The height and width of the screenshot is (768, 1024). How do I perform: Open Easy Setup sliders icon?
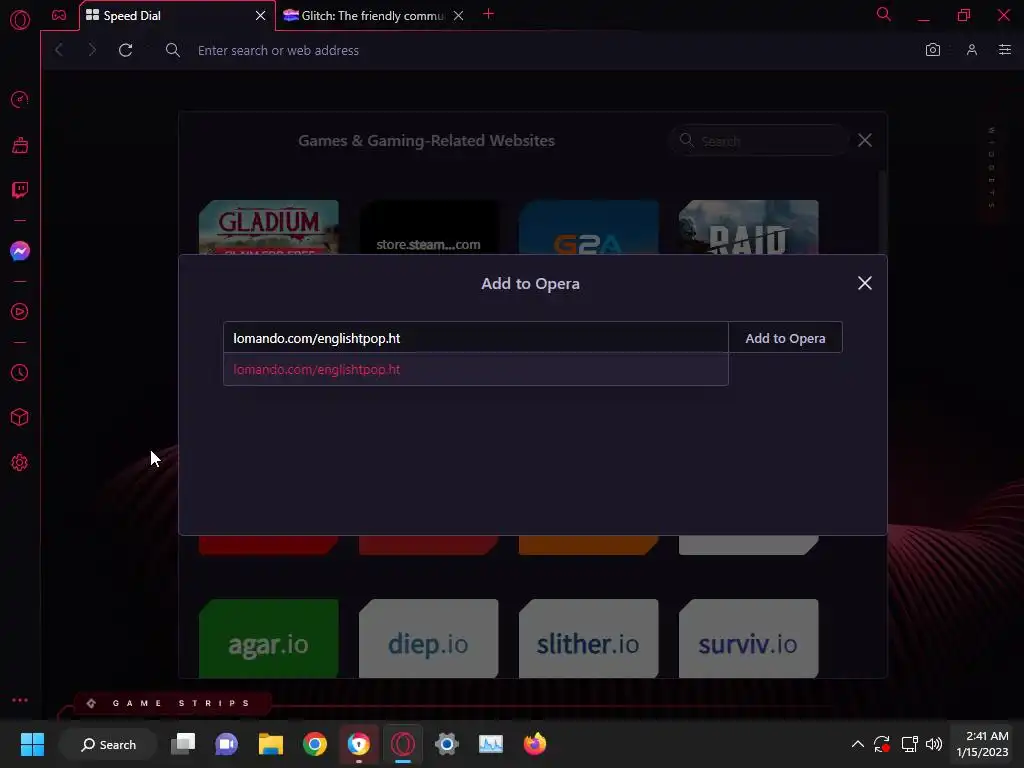click(1005, 50)
